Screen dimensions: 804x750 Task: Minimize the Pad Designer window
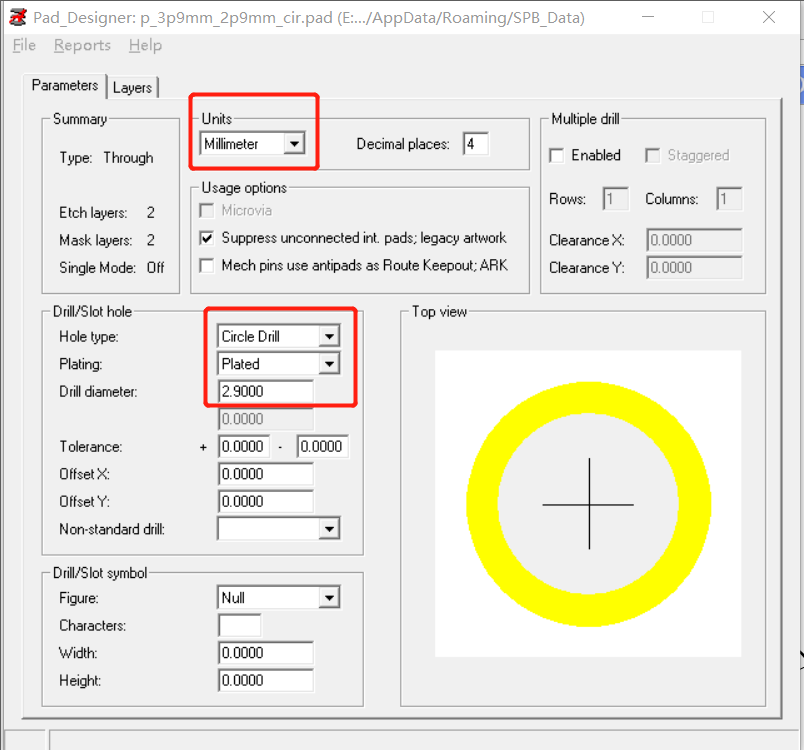[648, 17]
